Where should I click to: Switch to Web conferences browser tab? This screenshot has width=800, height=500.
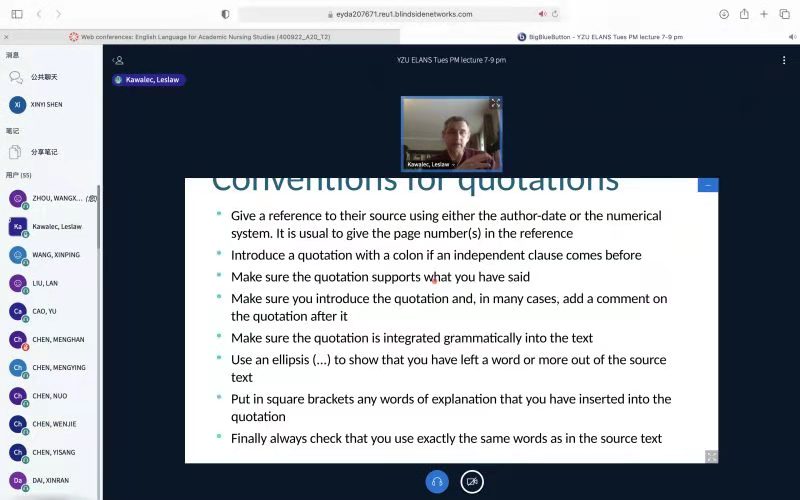(200, 37)
